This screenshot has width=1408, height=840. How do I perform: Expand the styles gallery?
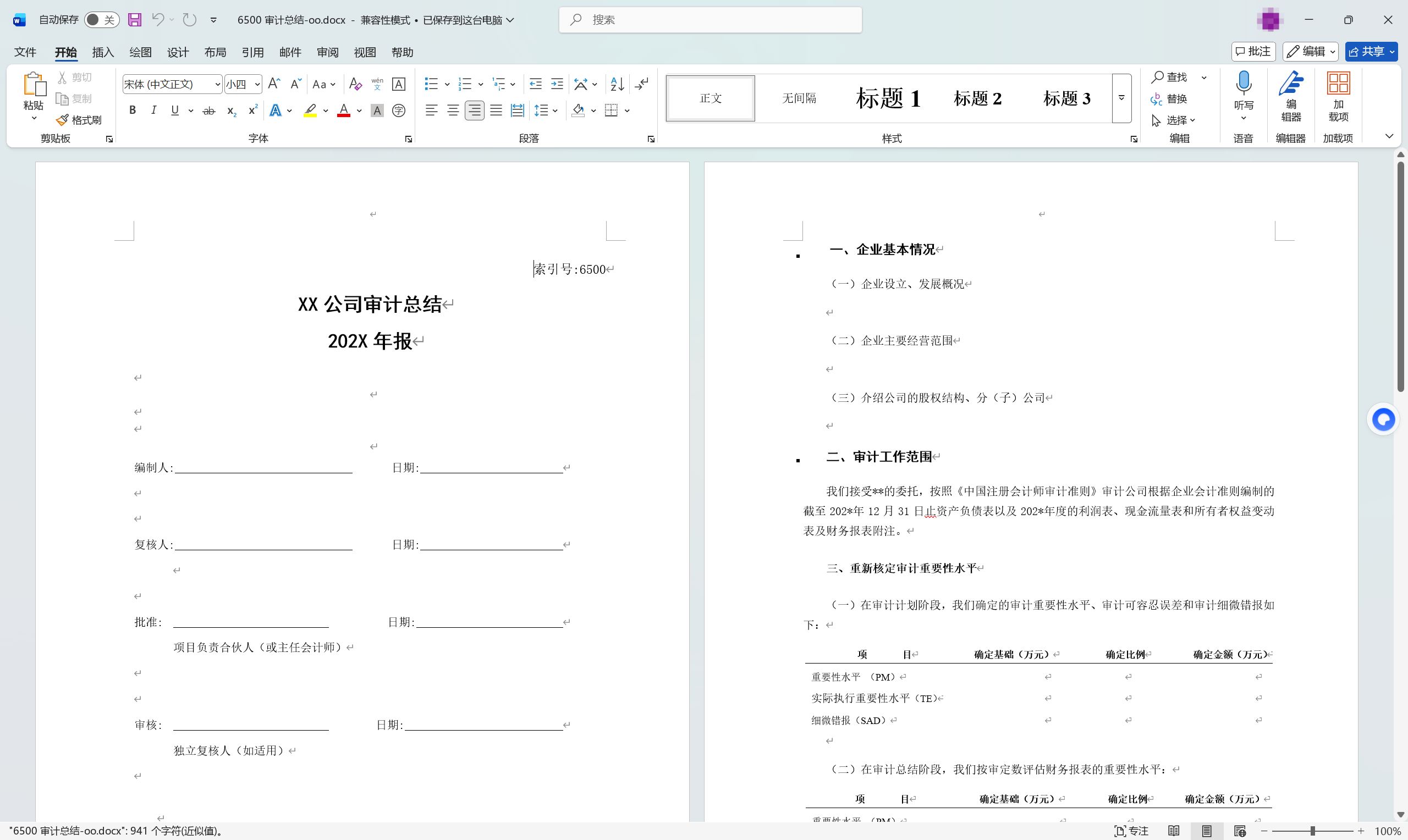(1121, 98)
